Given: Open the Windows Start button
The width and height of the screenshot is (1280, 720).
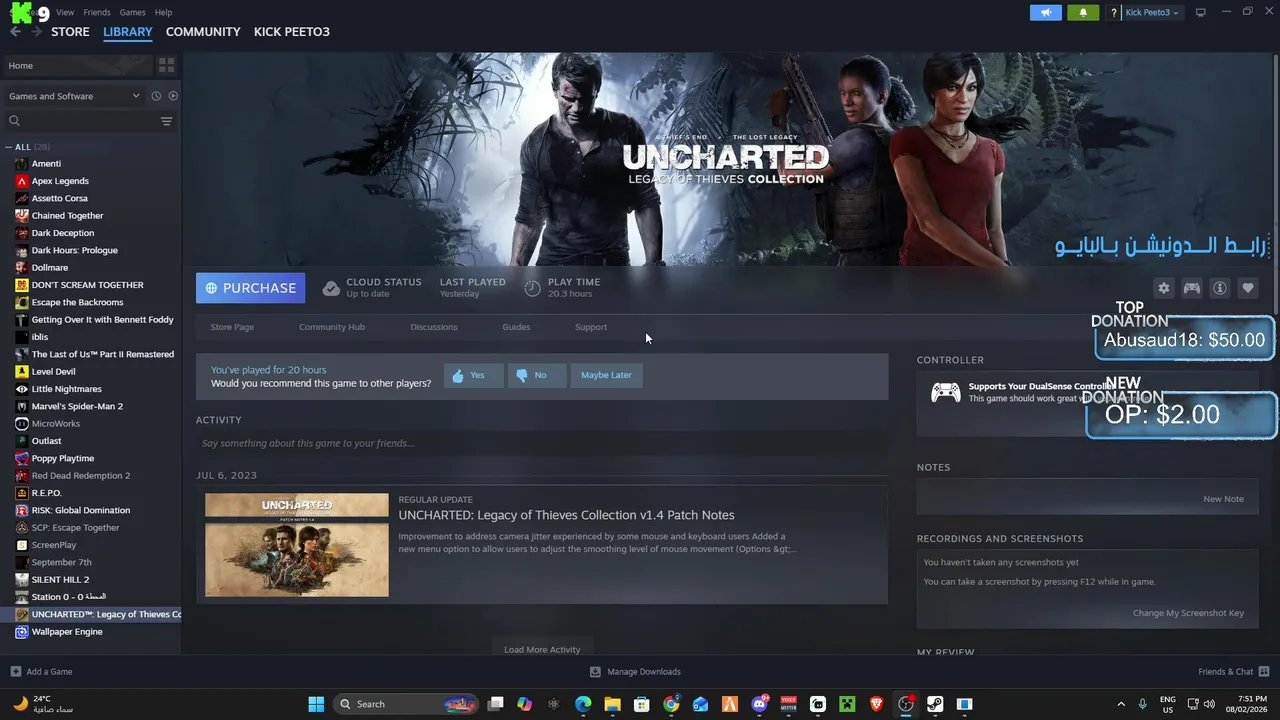Looking at the screenshot, I should [x=316, y=704].
